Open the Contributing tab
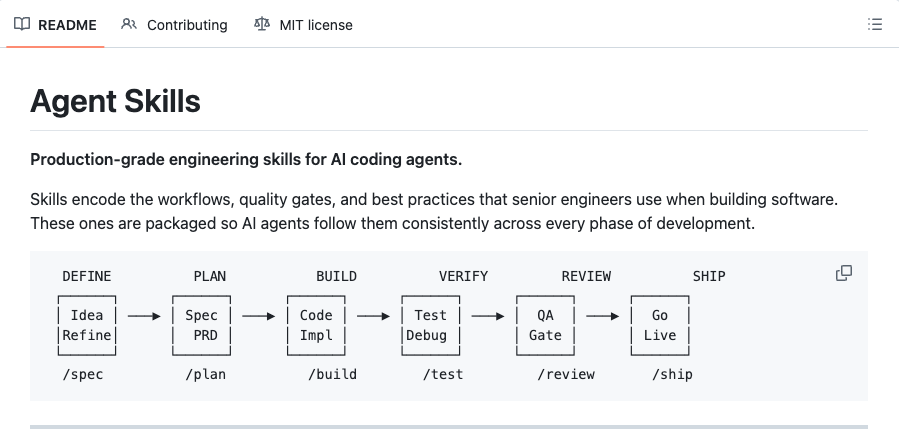 point(187,25)
